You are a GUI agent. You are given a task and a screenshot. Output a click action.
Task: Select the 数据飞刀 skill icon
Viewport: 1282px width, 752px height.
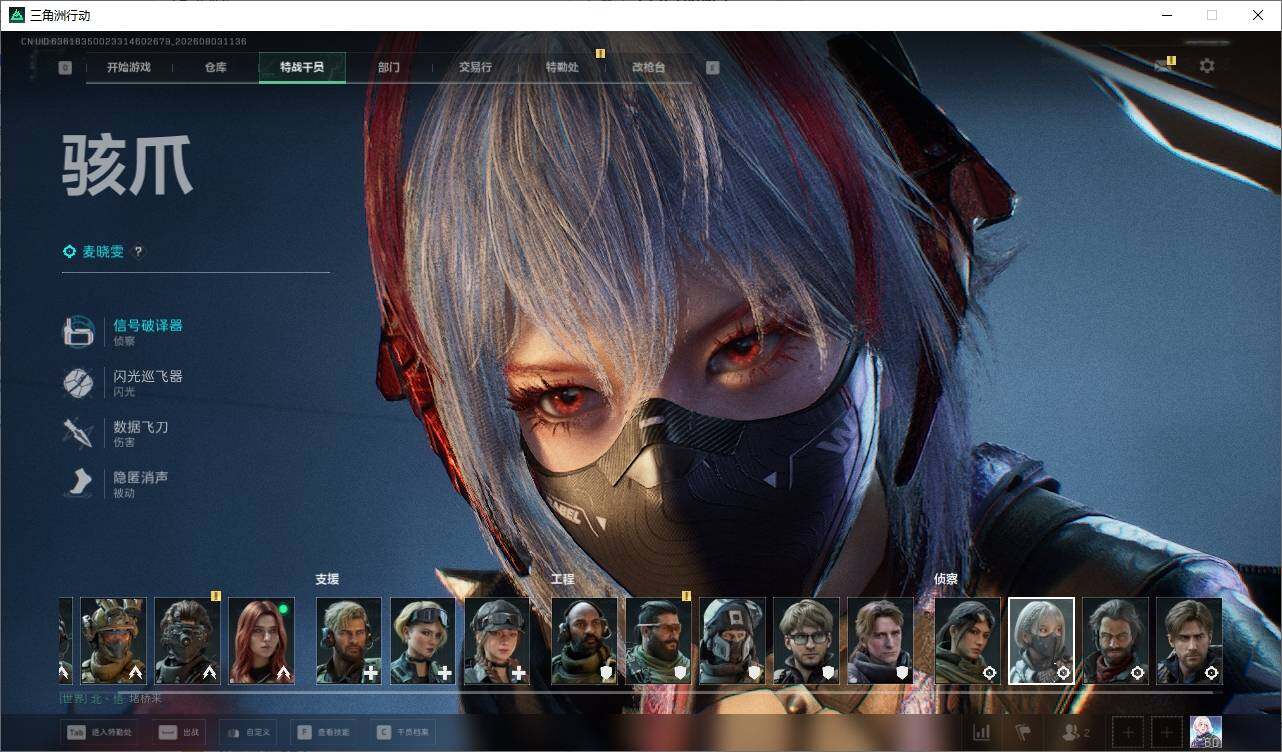click(78, 433)
